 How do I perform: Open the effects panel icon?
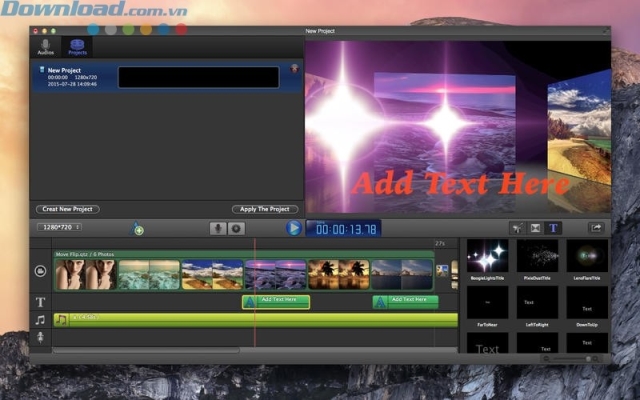point(517,228)
